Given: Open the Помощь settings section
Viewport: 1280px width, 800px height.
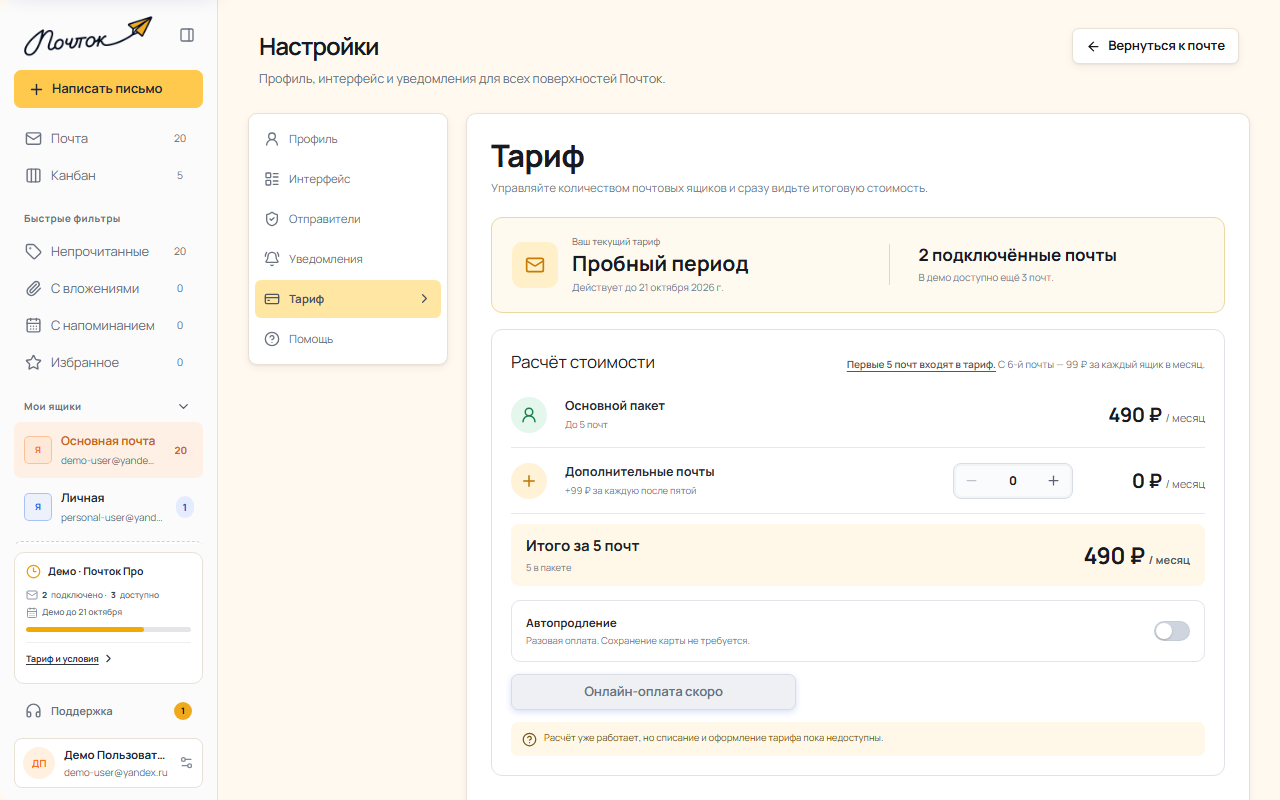Looking at the screenshot, I should click(348, 339).
